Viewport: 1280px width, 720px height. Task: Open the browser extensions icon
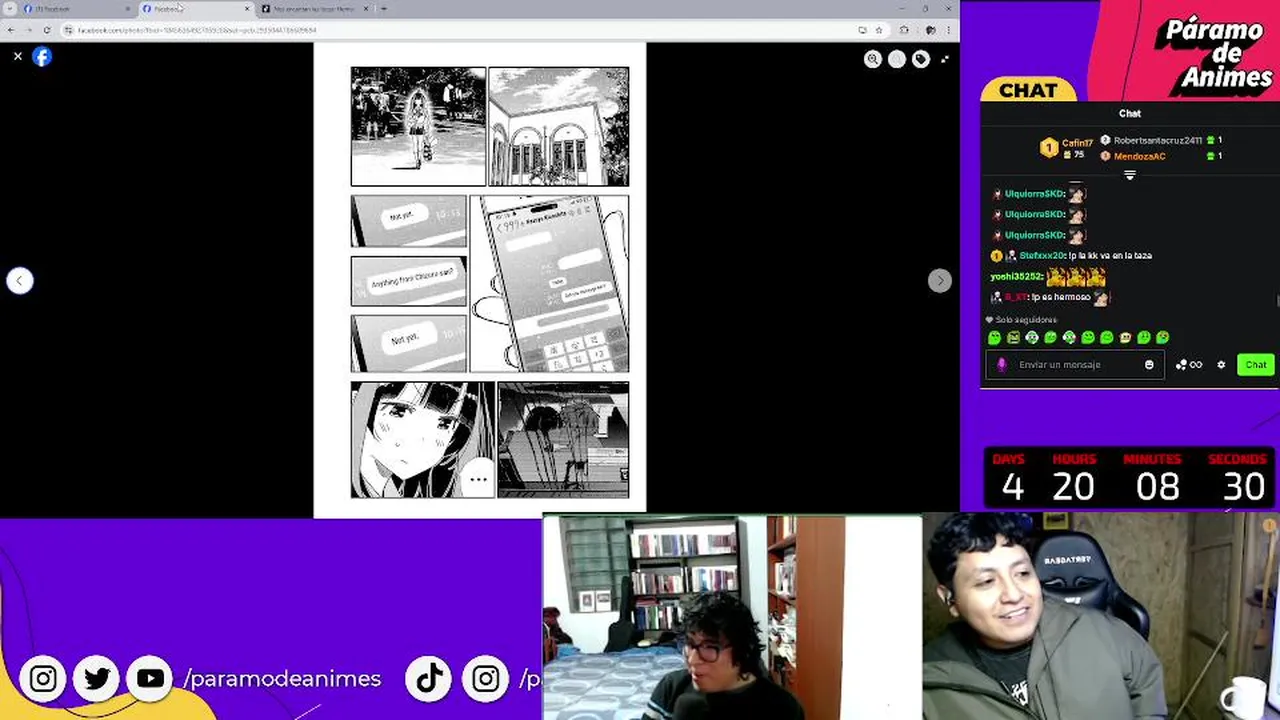point(904,30)
